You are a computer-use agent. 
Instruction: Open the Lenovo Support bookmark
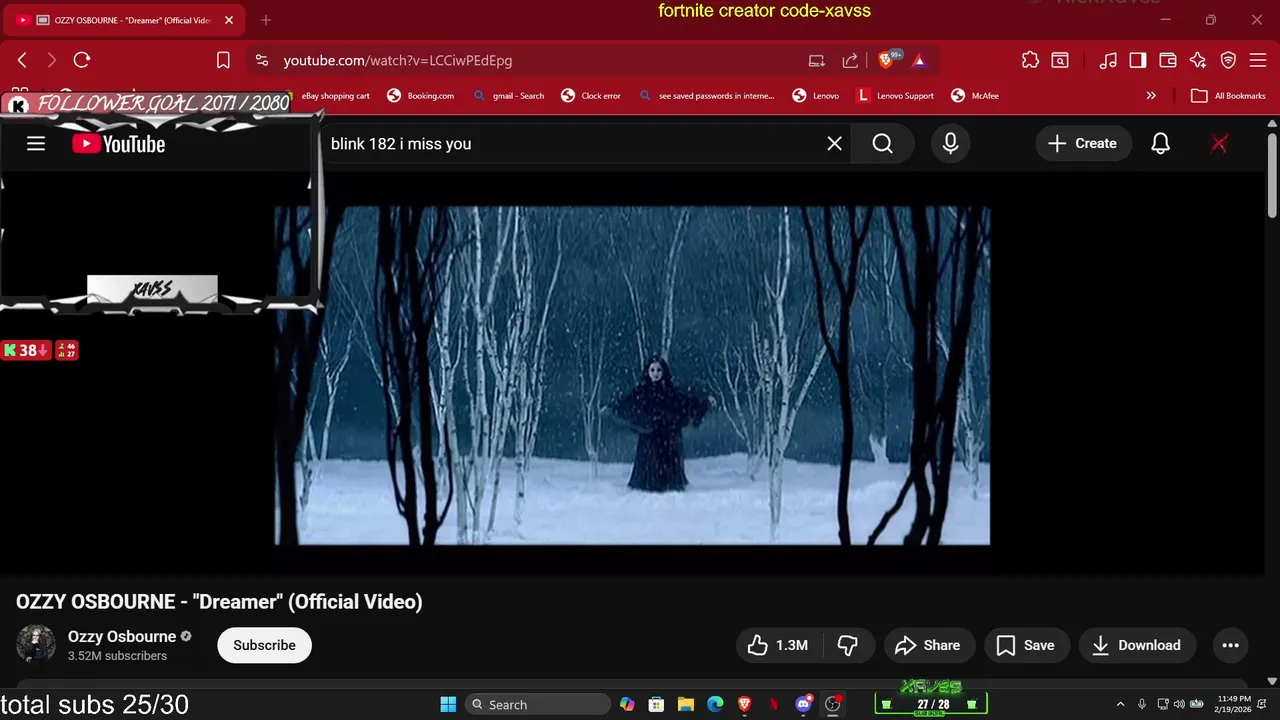(x=896, y=96)
